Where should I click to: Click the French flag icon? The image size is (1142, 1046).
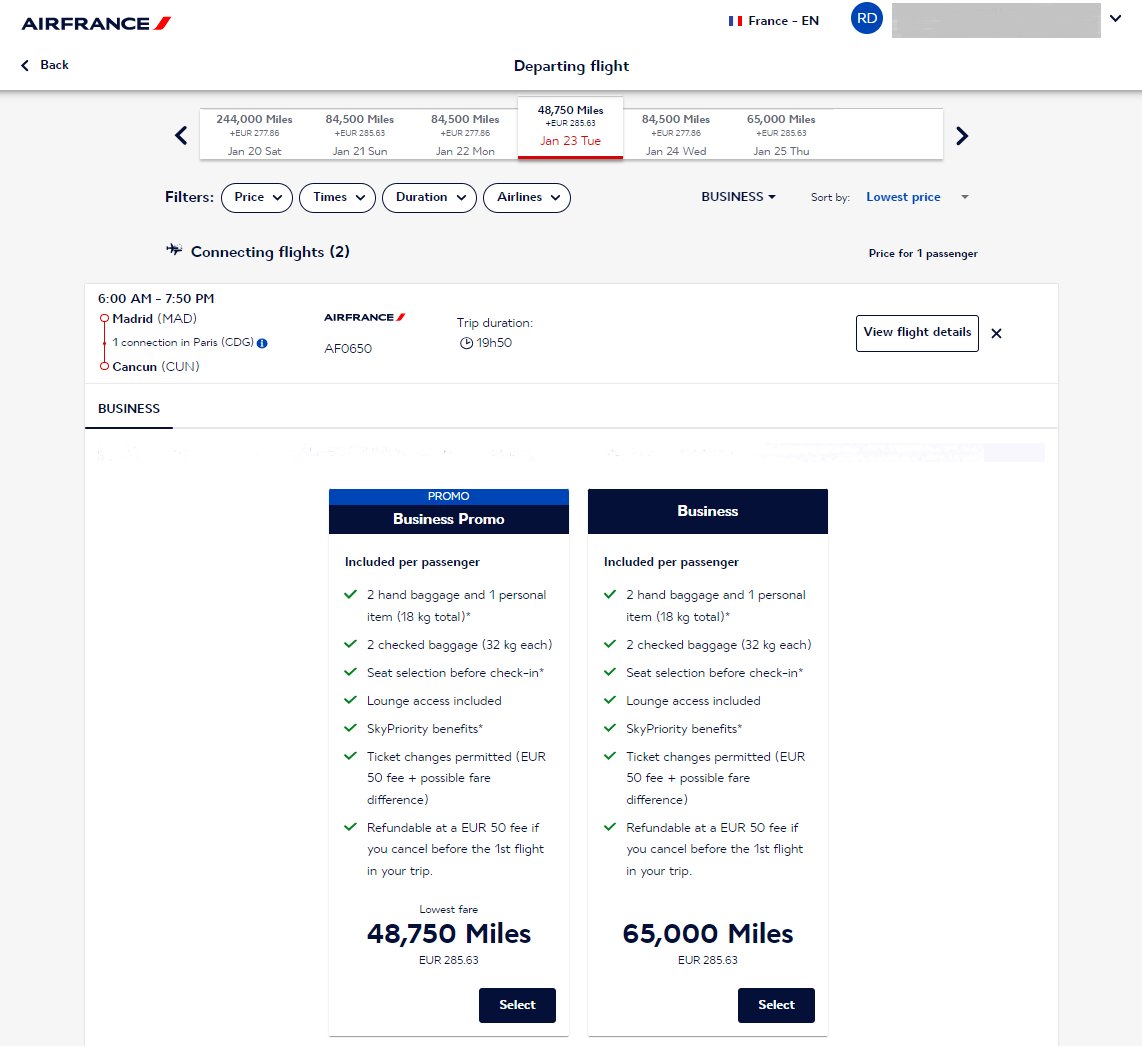736,21
